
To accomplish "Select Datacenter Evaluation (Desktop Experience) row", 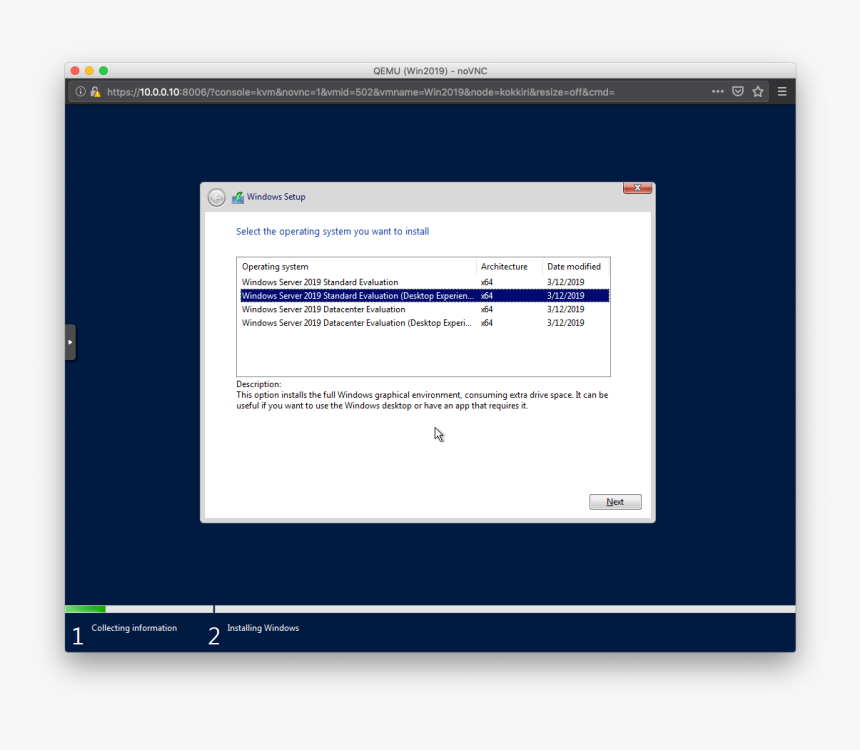I will (x=425, y=323).
